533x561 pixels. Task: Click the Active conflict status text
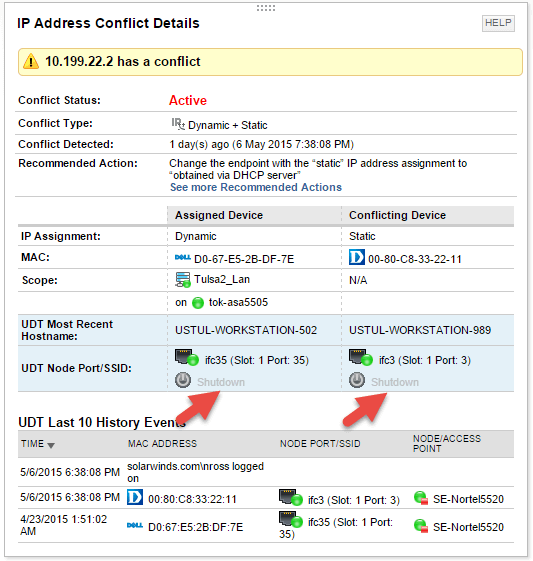188,101
